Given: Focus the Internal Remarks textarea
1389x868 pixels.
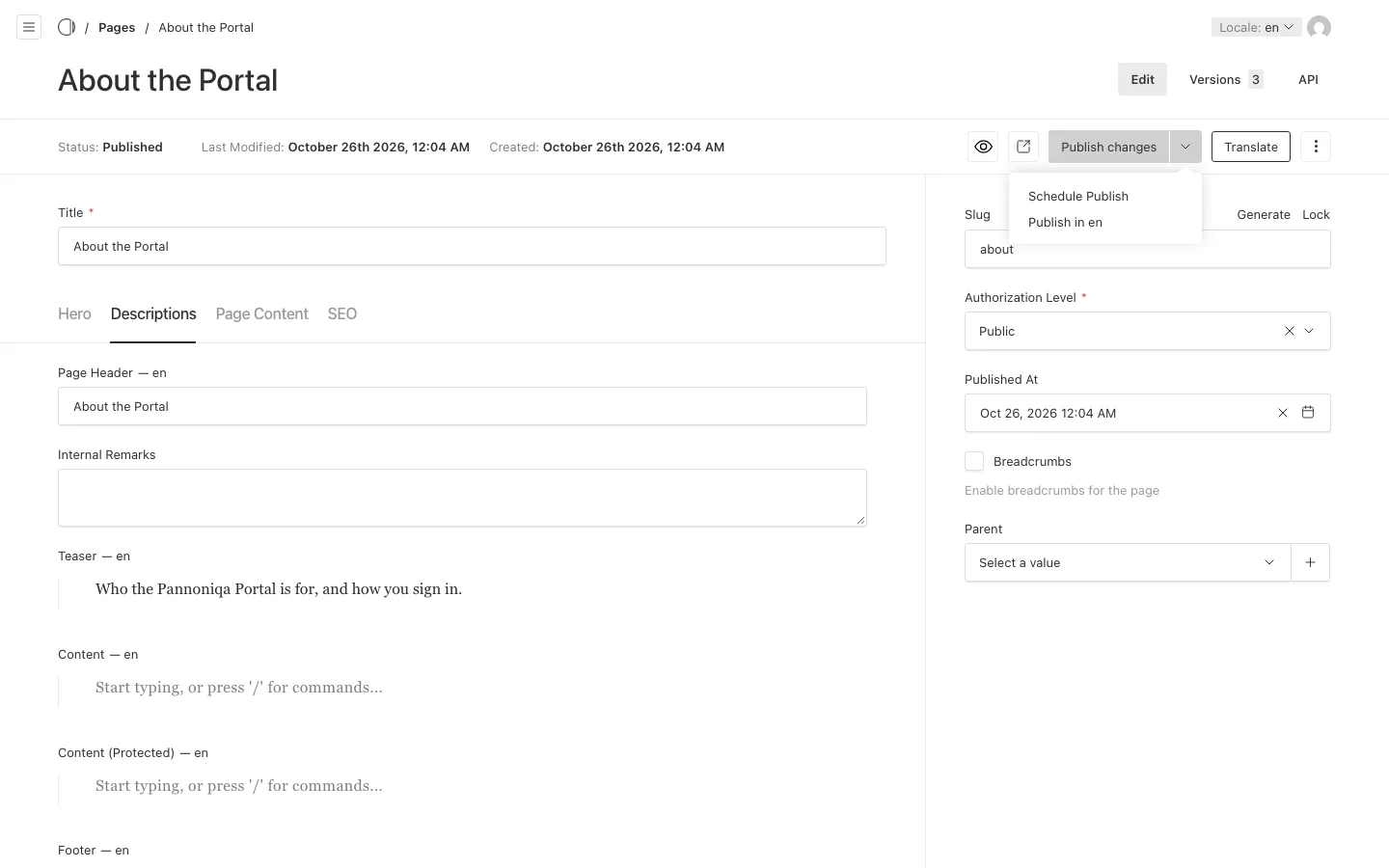Looking at the screenshot, I should pos(462,498).
